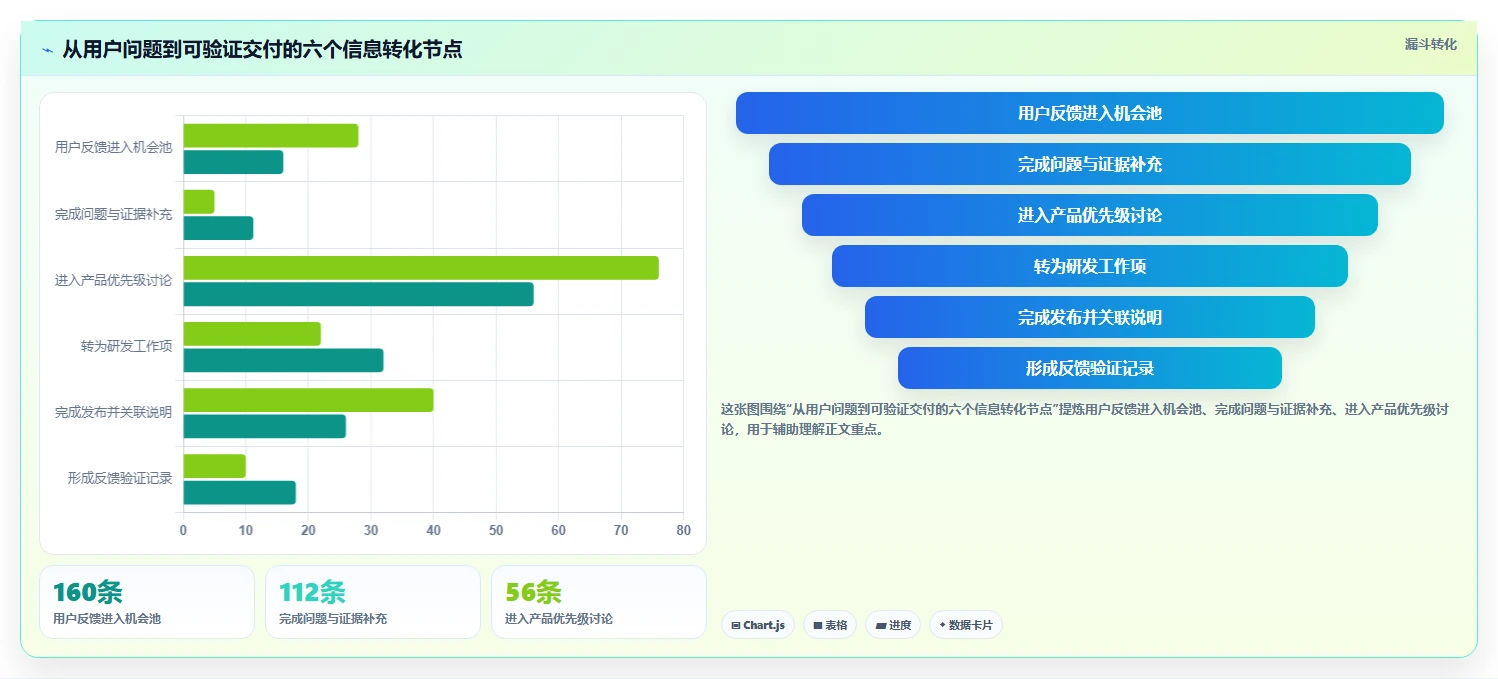Click the light green bar for 转为研发工作项
The height and width of the screenshot is (679, 1498).
click(252, 334)
